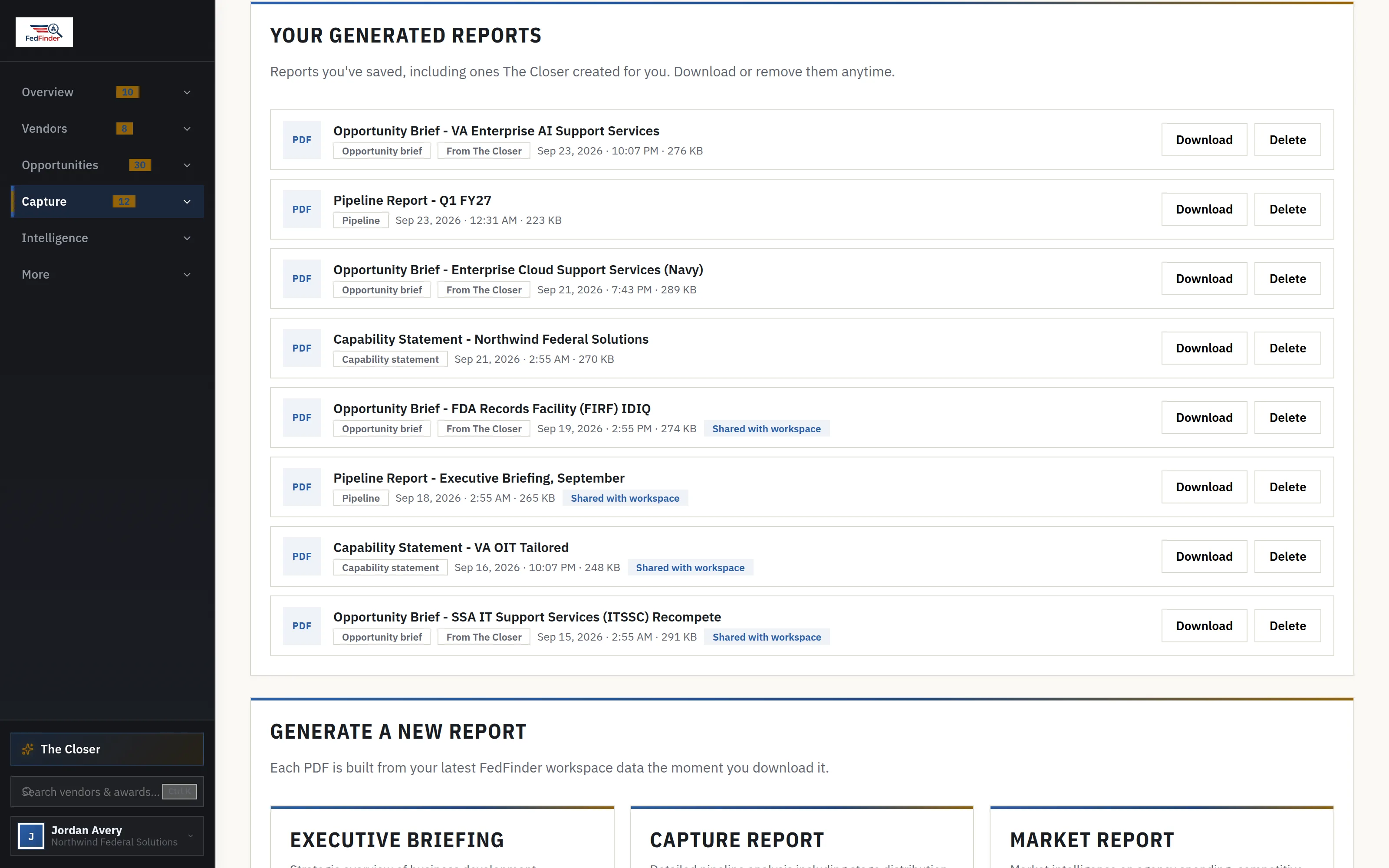This screenshot has height=868, width=1389.
Task: Delete Northwind Federal Solutions Capability Statement
Action: [x=1287, y=348]
